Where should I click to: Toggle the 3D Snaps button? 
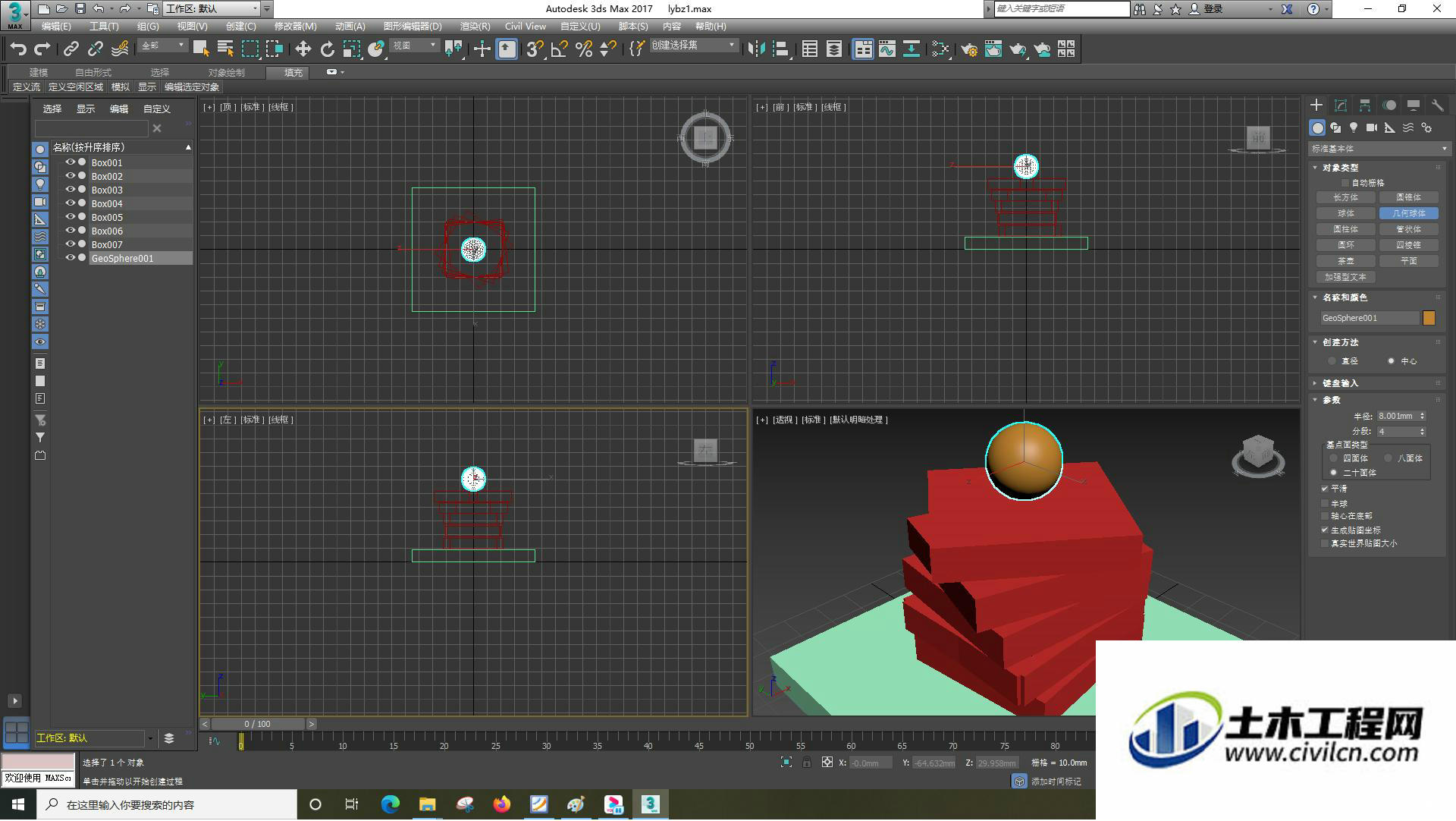[535, 49]
